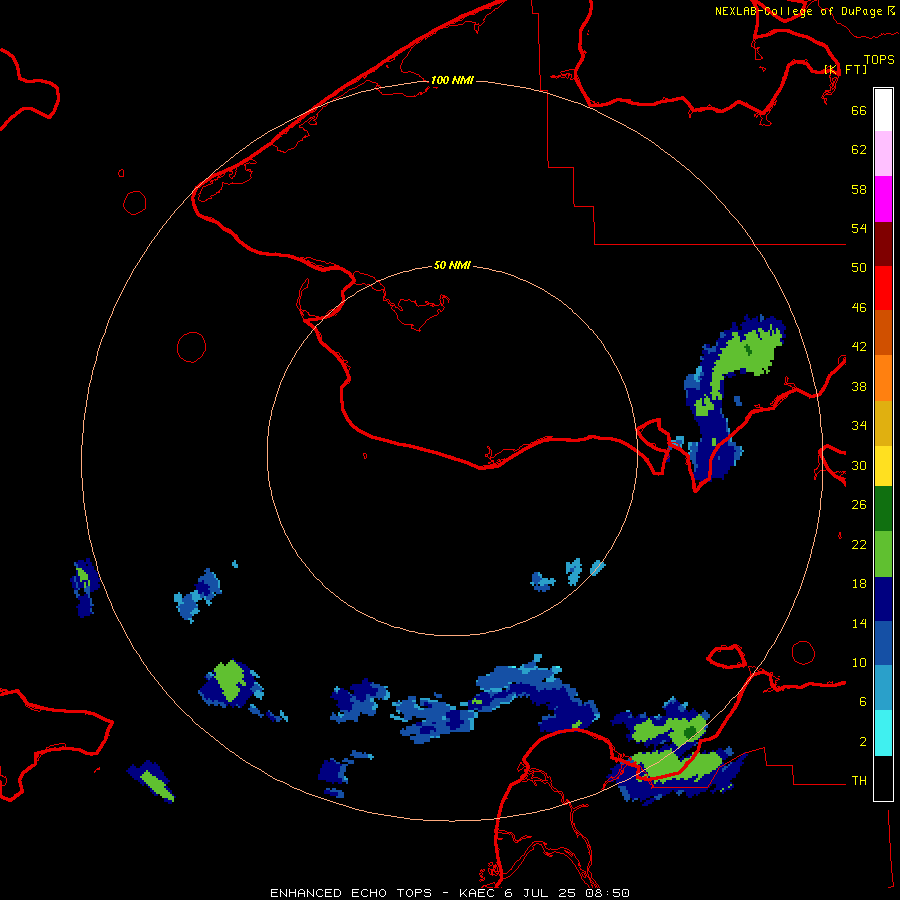The image size is (900, 900).
Task: Click the KAEC station identifier in caption
Action: click(478, 893)
